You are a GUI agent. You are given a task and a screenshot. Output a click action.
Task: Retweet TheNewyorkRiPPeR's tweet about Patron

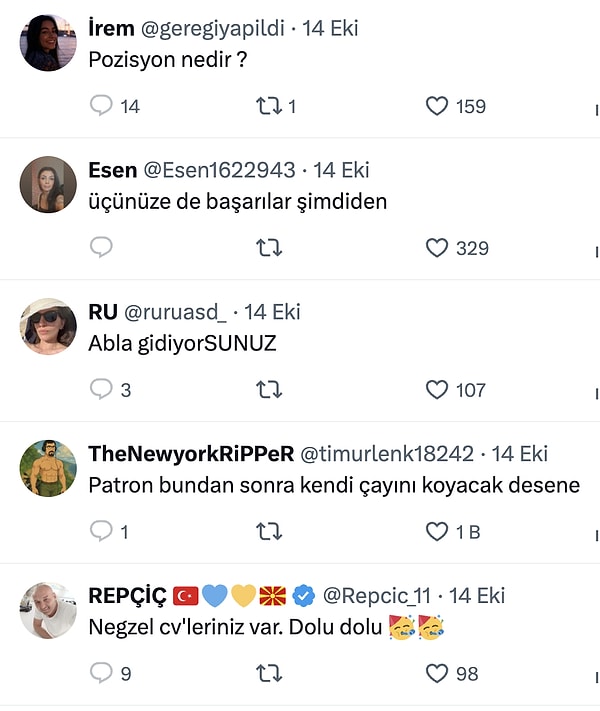click(x=268, y=532)
